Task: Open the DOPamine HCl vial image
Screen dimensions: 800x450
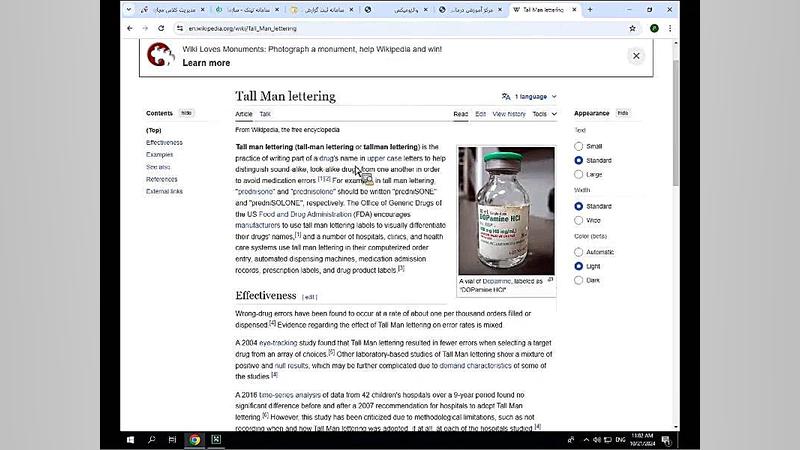Action: tap(506, 211)
